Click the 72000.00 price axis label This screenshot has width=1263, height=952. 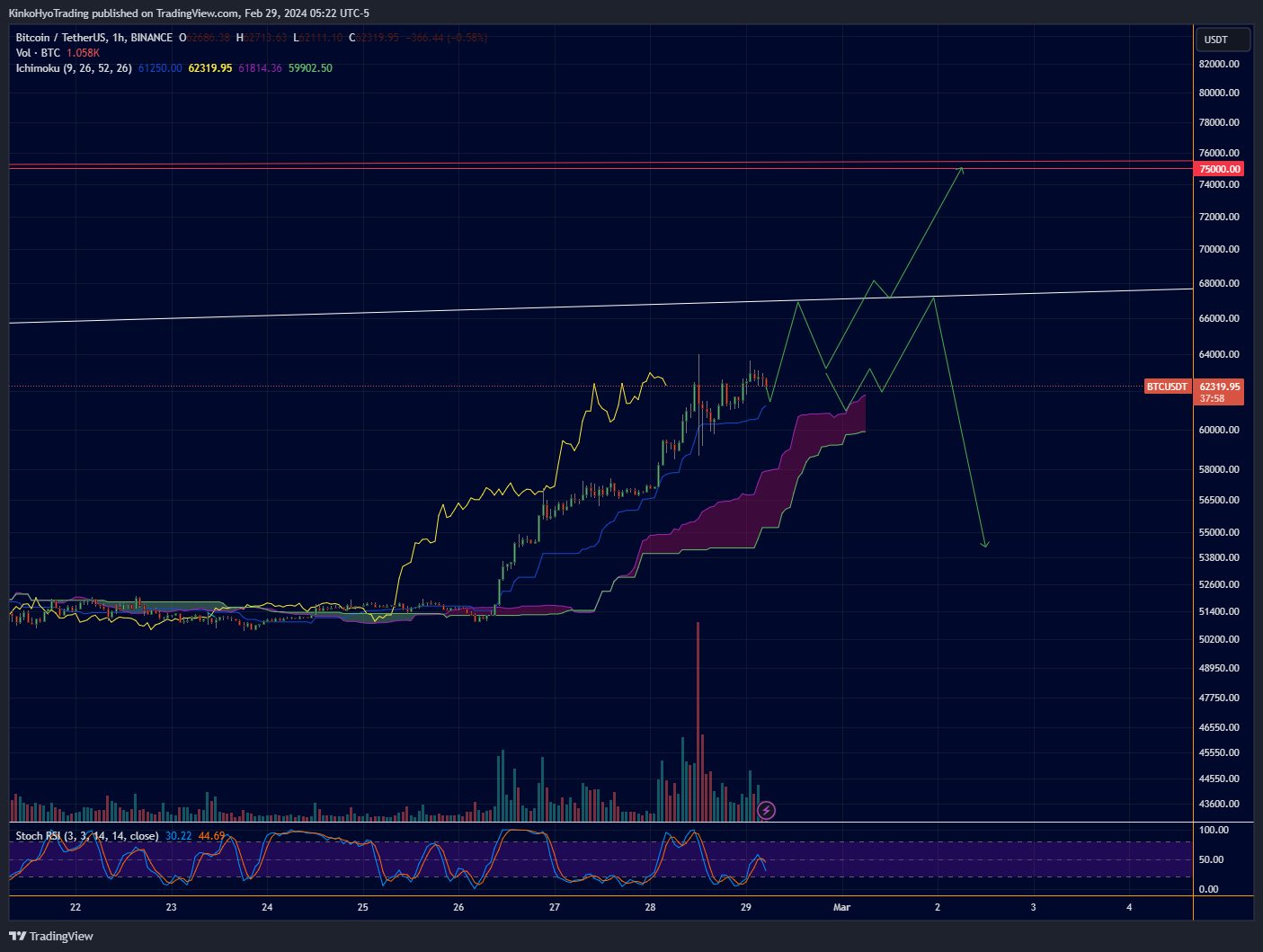tap(1220, 217)
